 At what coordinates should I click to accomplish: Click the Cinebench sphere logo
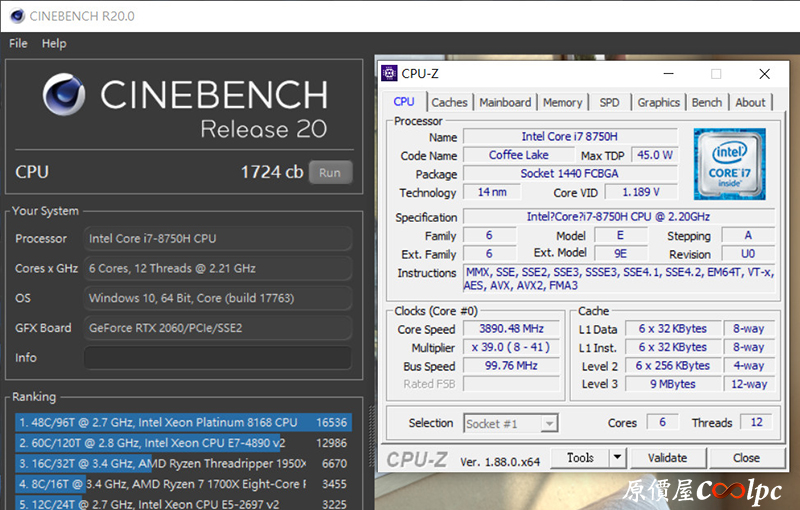pos(64,94)
